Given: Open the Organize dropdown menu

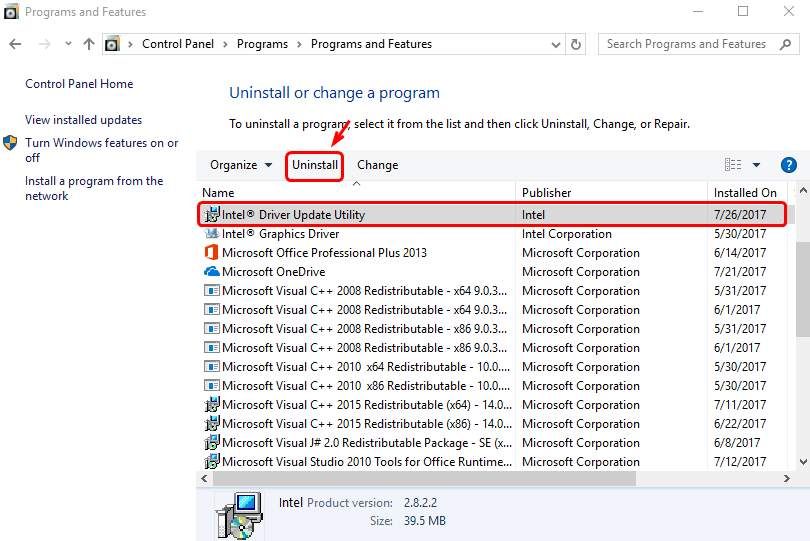Looking at the screenshot, I should 241,165.
